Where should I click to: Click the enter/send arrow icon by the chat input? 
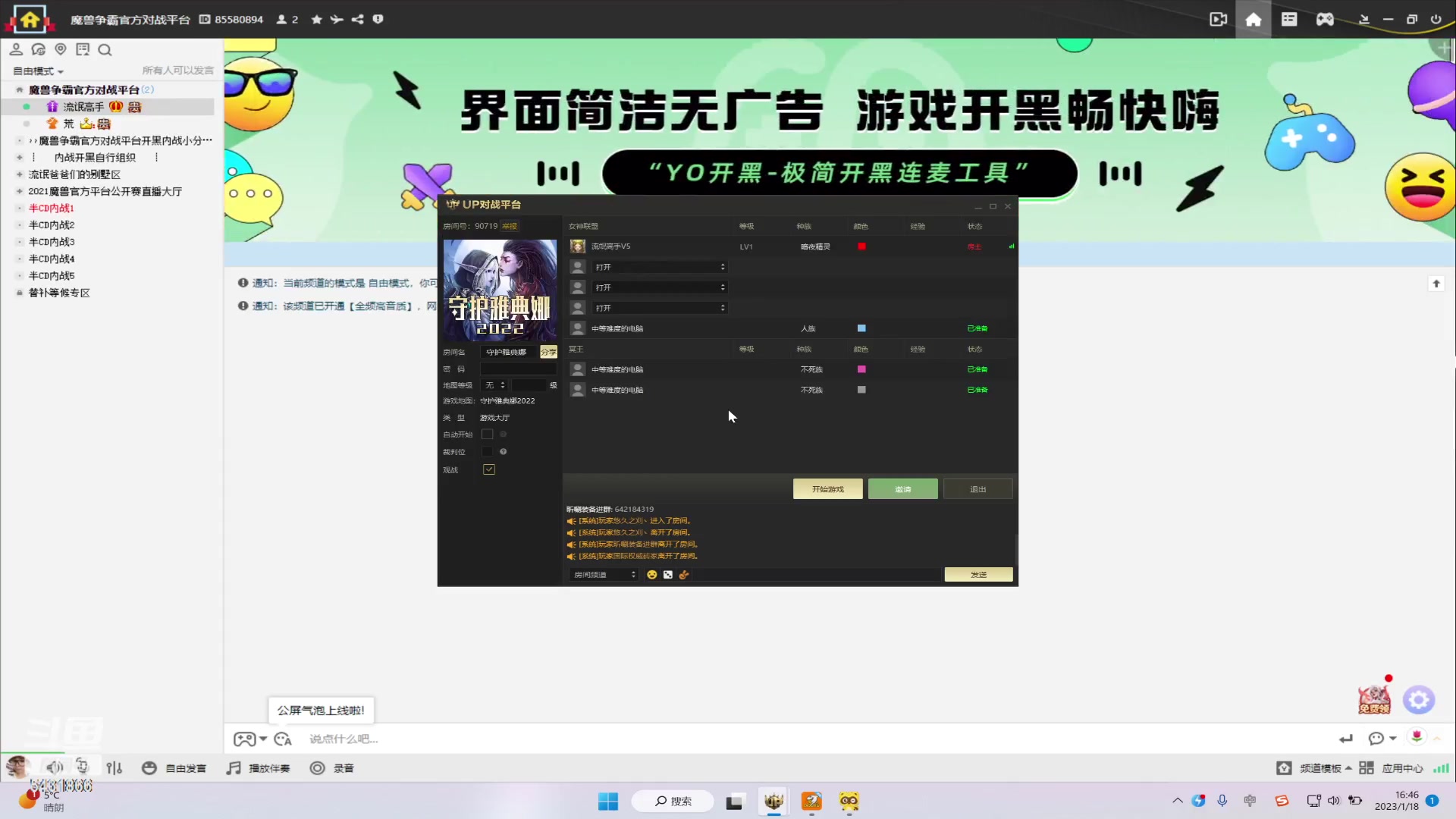1346,739
